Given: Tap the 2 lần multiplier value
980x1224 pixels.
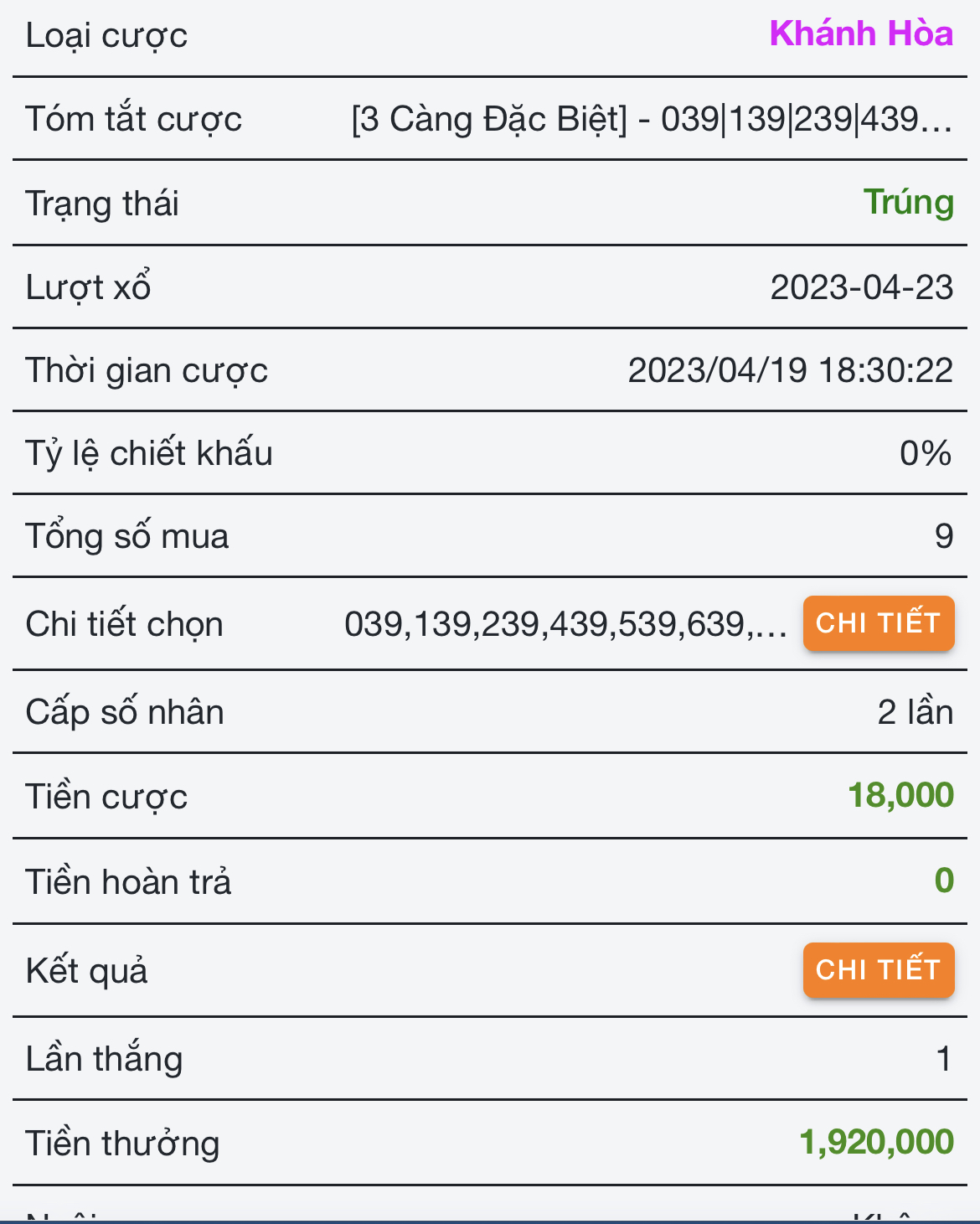Looking at the screenshot, I should pyautogui.click(x=915, y=712).
